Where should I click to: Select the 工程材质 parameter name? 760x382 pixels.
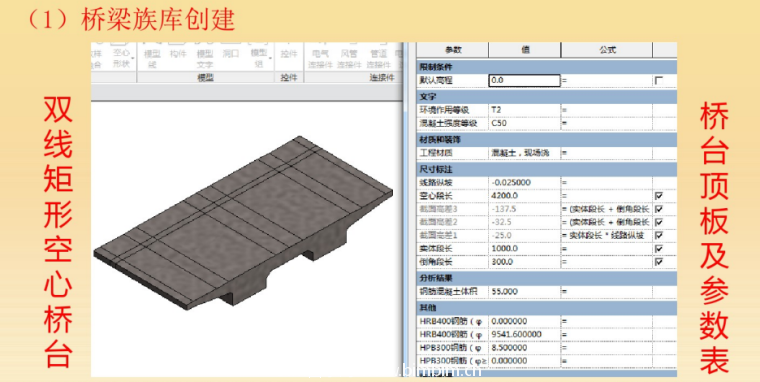point(436,153)
